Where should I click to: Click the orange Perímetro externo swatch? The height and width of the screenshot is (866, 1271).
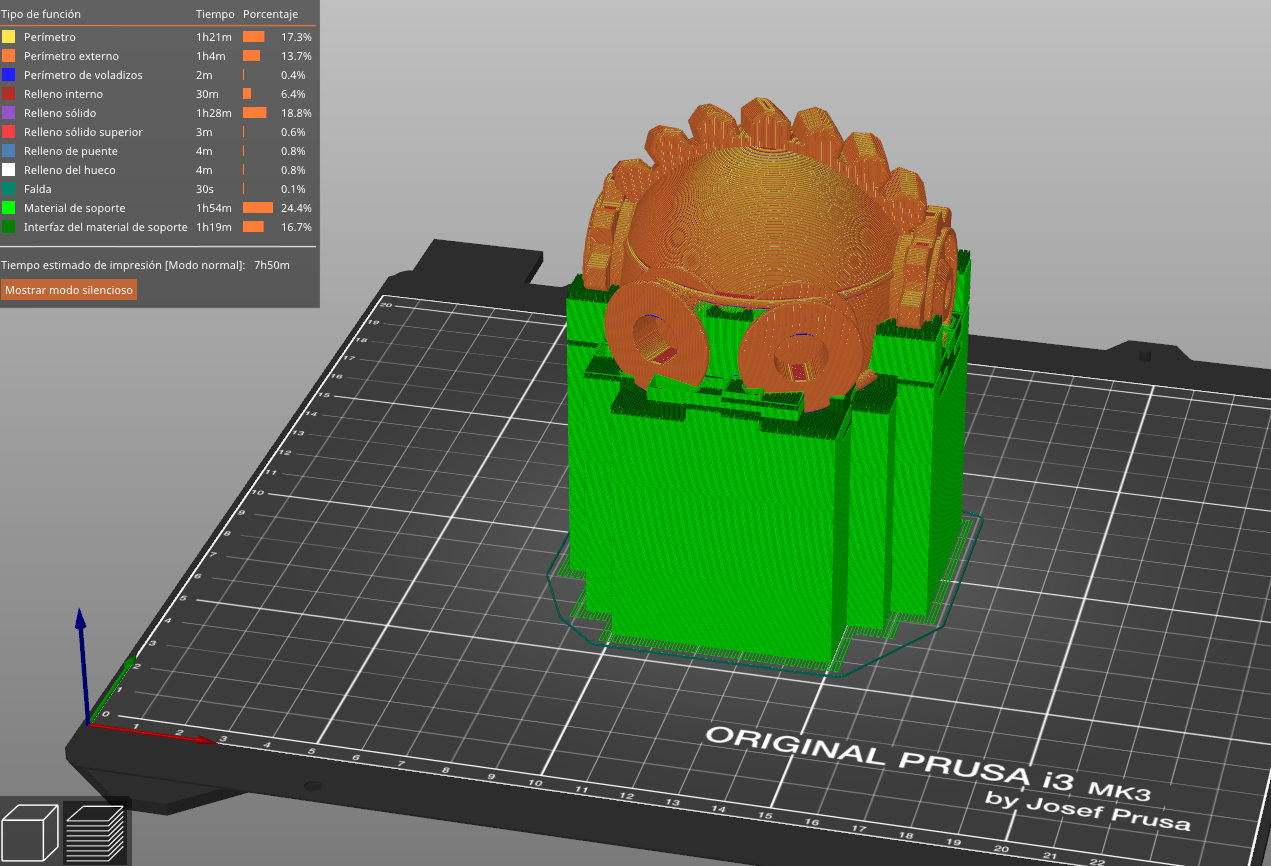(8, 55)
